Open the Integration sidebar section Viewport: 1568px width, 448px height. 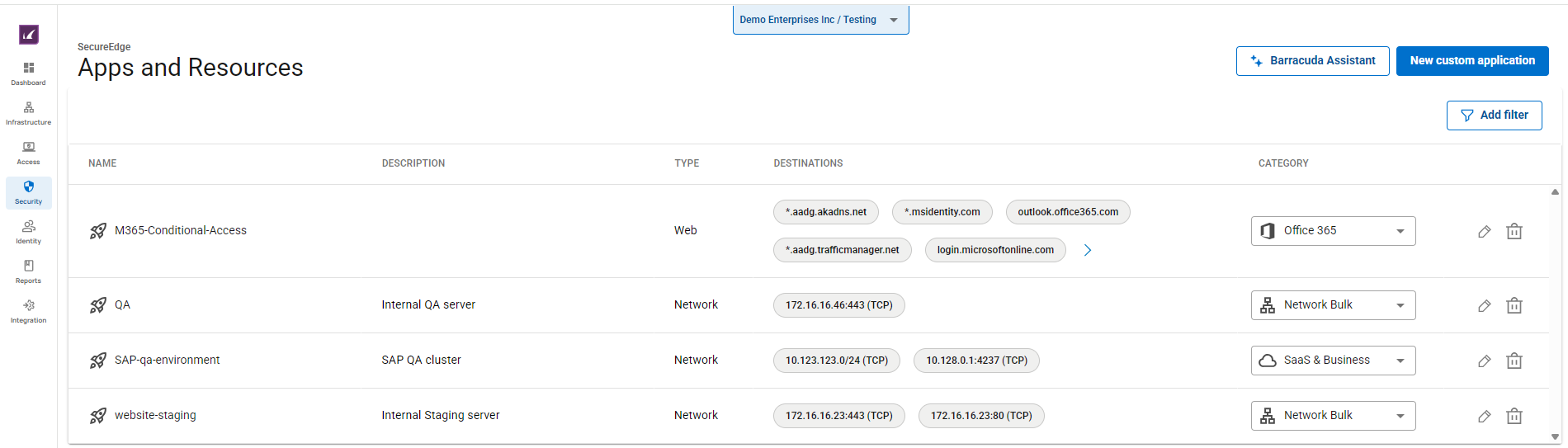[29, 311]
